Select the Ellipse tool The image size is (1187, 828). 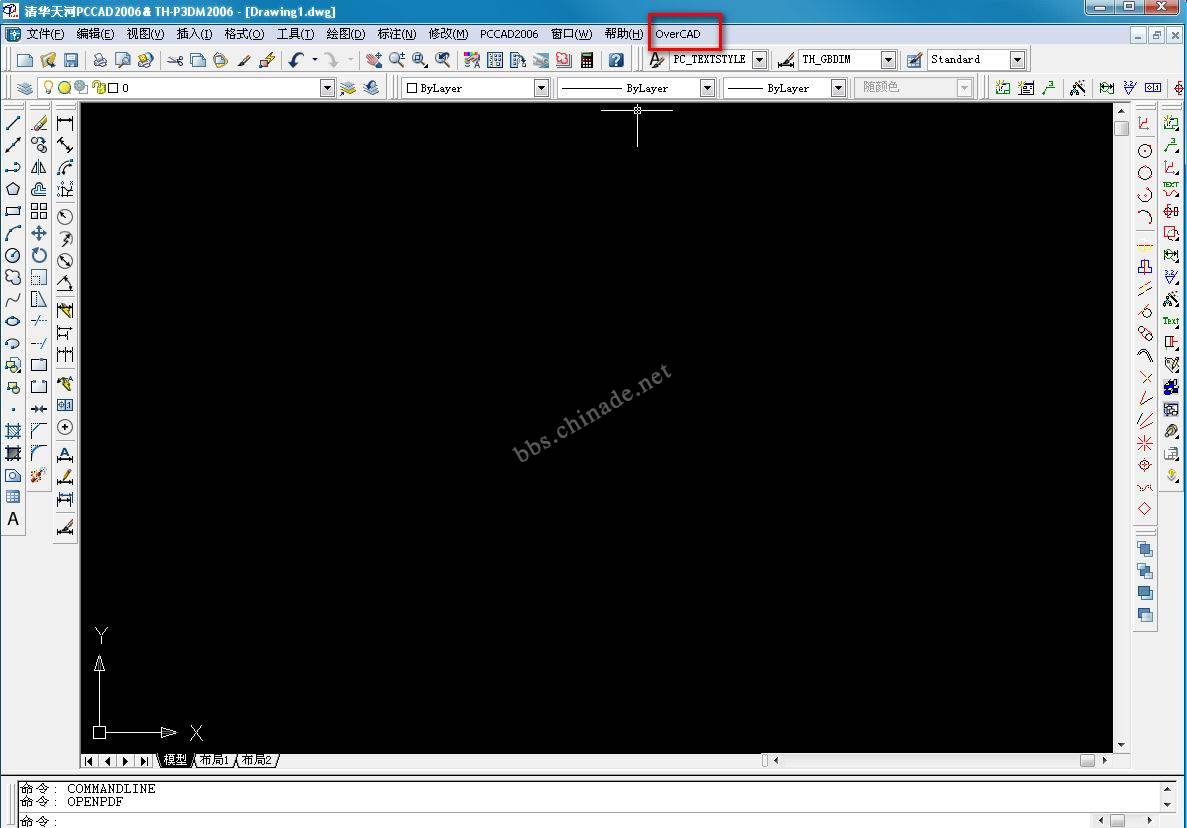[x=13, y=322]
